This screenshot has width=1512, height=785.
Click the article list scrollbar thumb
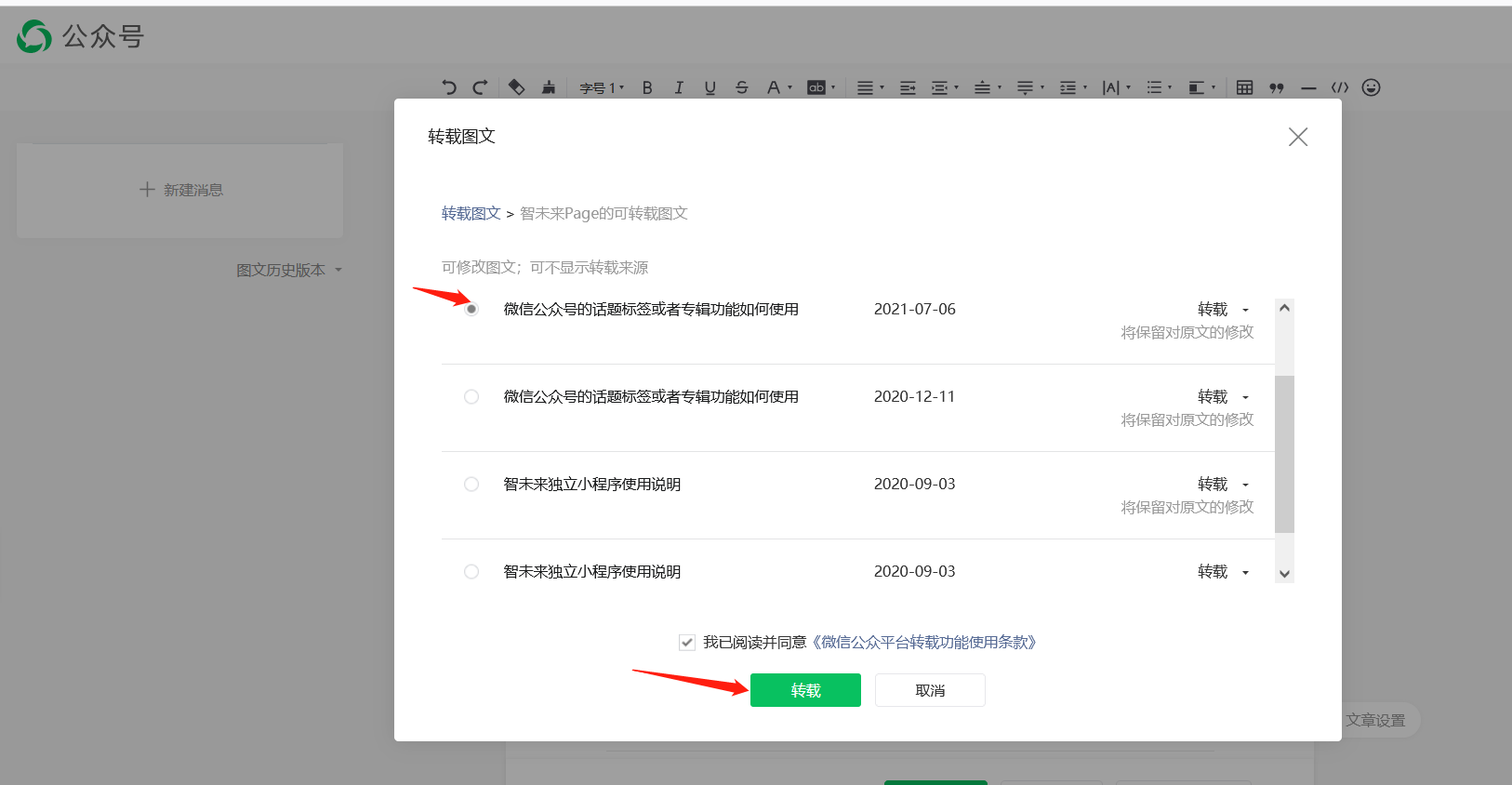(x=1284, y=454)
